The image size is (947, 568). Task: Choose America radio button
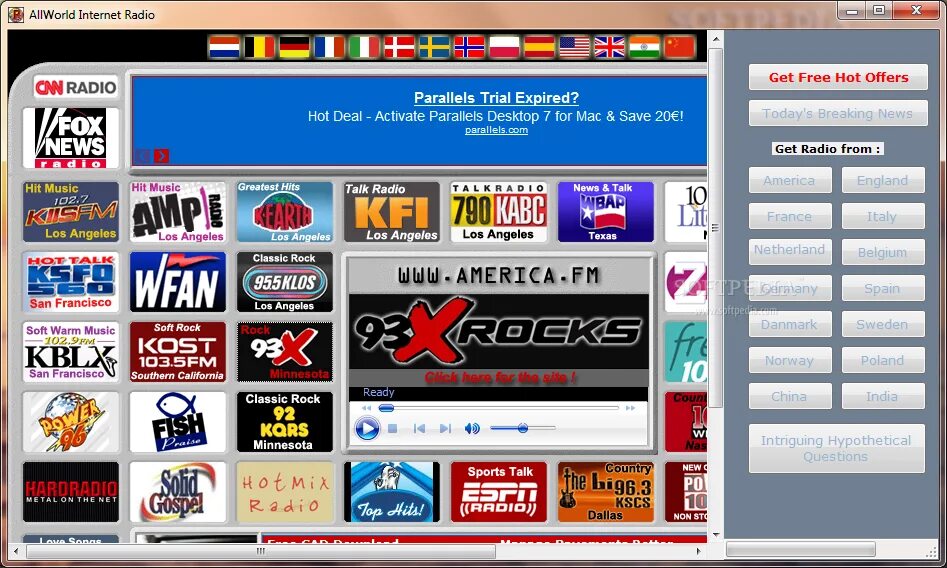pos(790,180)
